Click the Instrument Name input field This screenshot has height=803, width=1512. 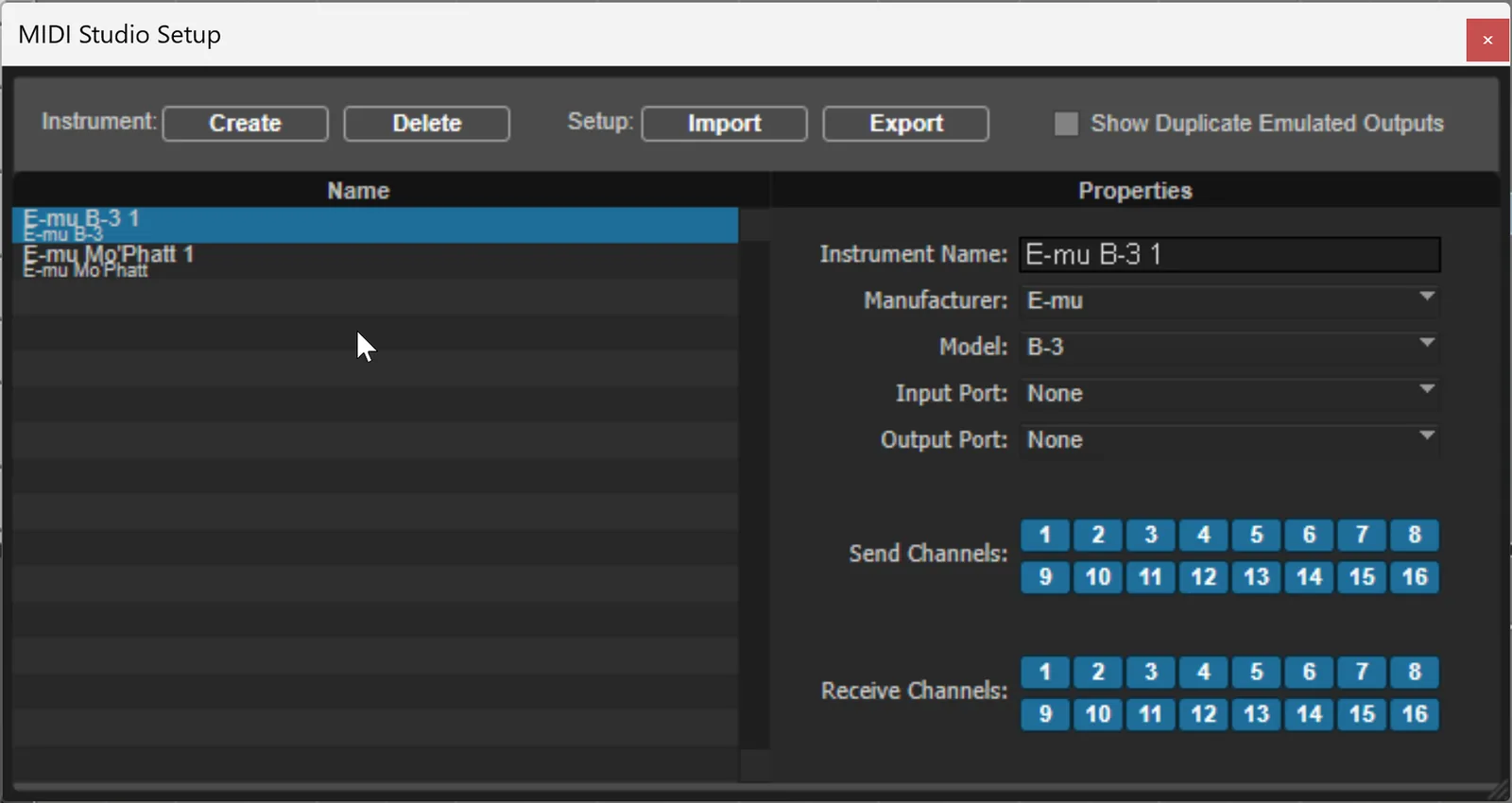[x=1229, y=254]
